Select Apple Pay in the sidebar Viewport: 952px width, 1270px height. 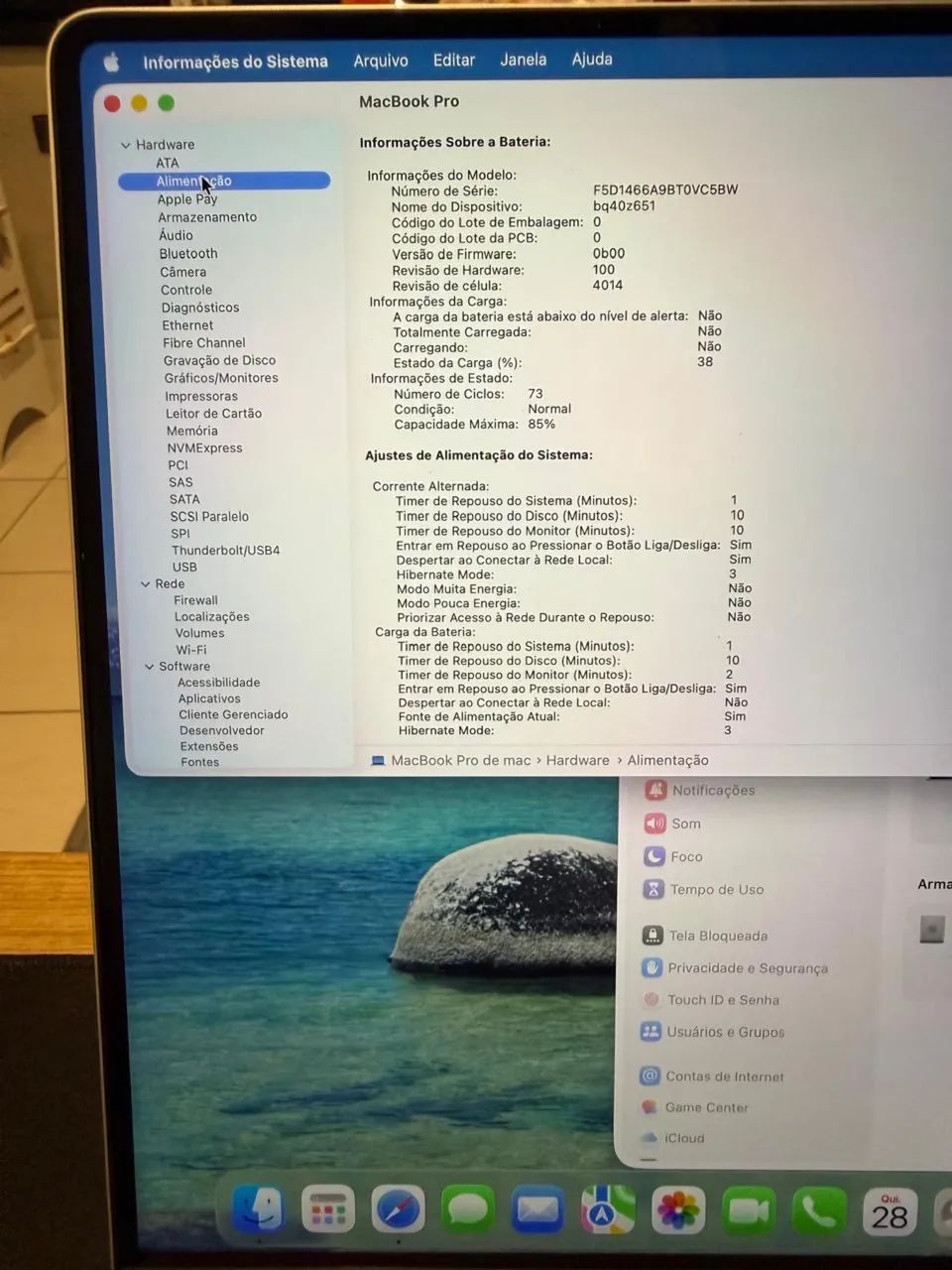click(186, 198)
